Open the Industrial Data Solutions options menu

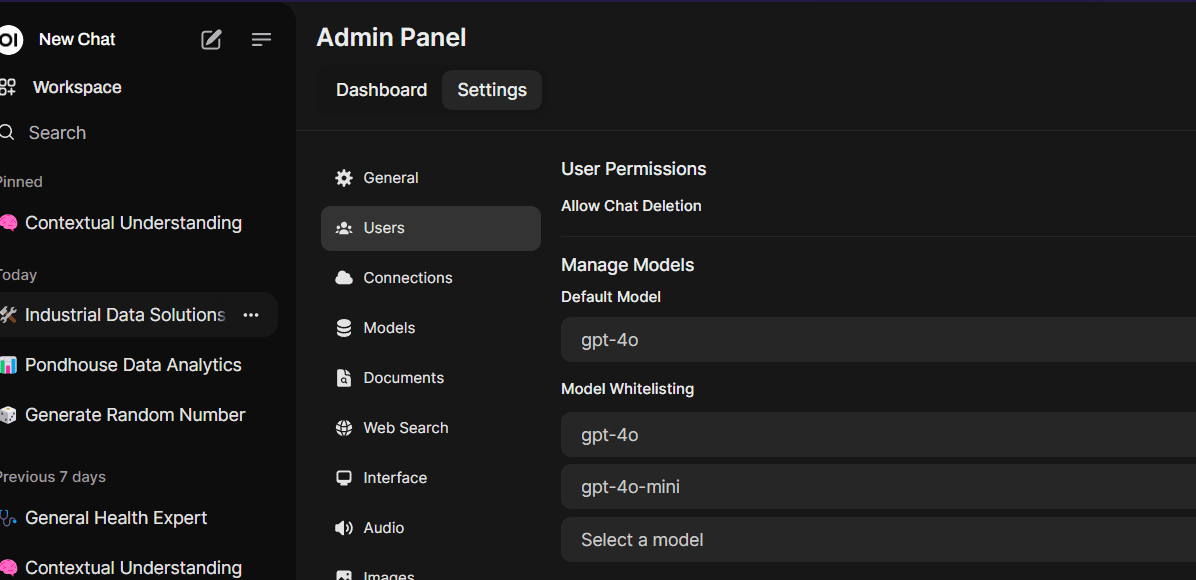pyautogui.click(x=250, y=314)
